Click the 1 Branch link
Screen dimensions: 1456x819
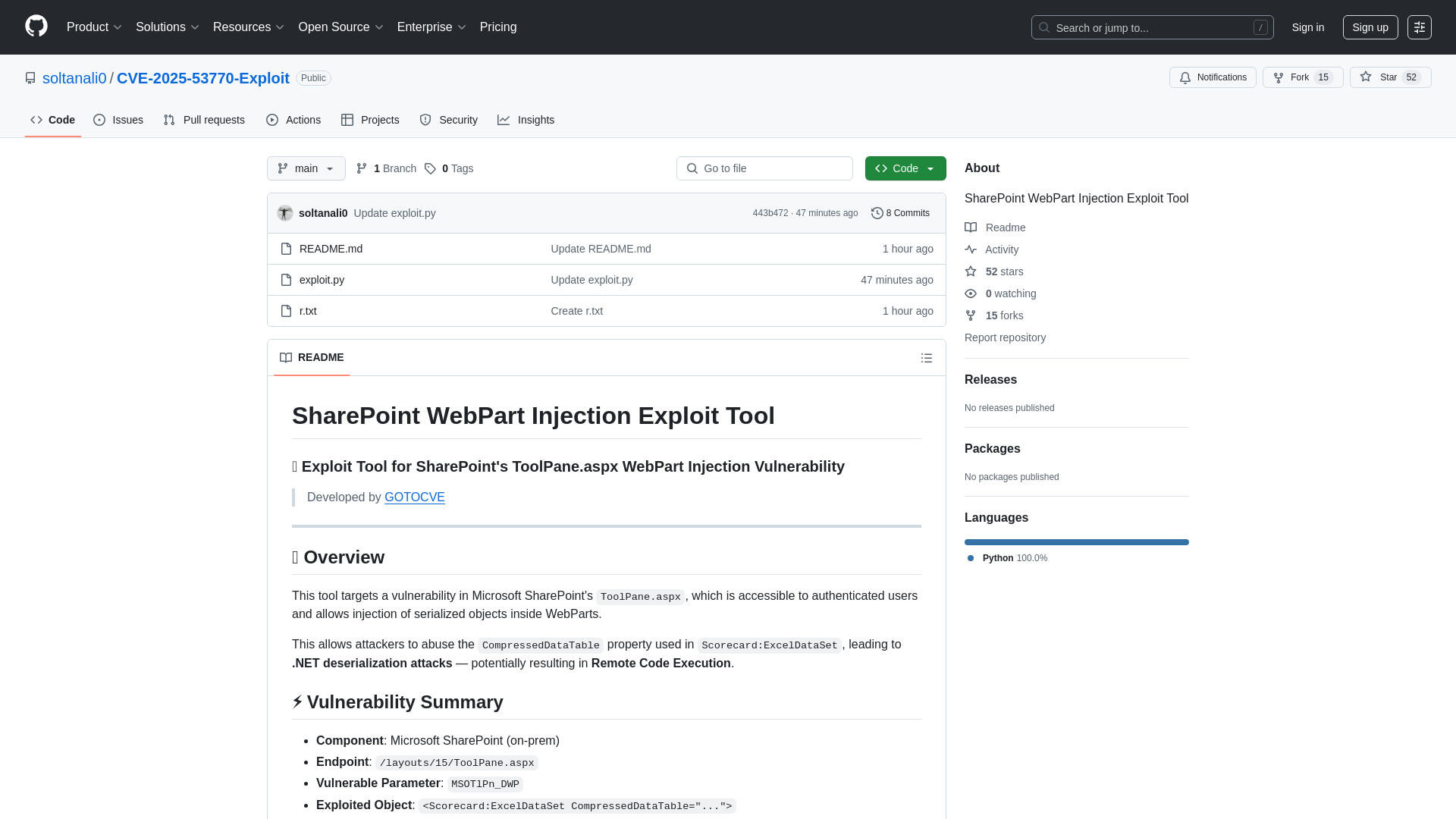[386, 168]
